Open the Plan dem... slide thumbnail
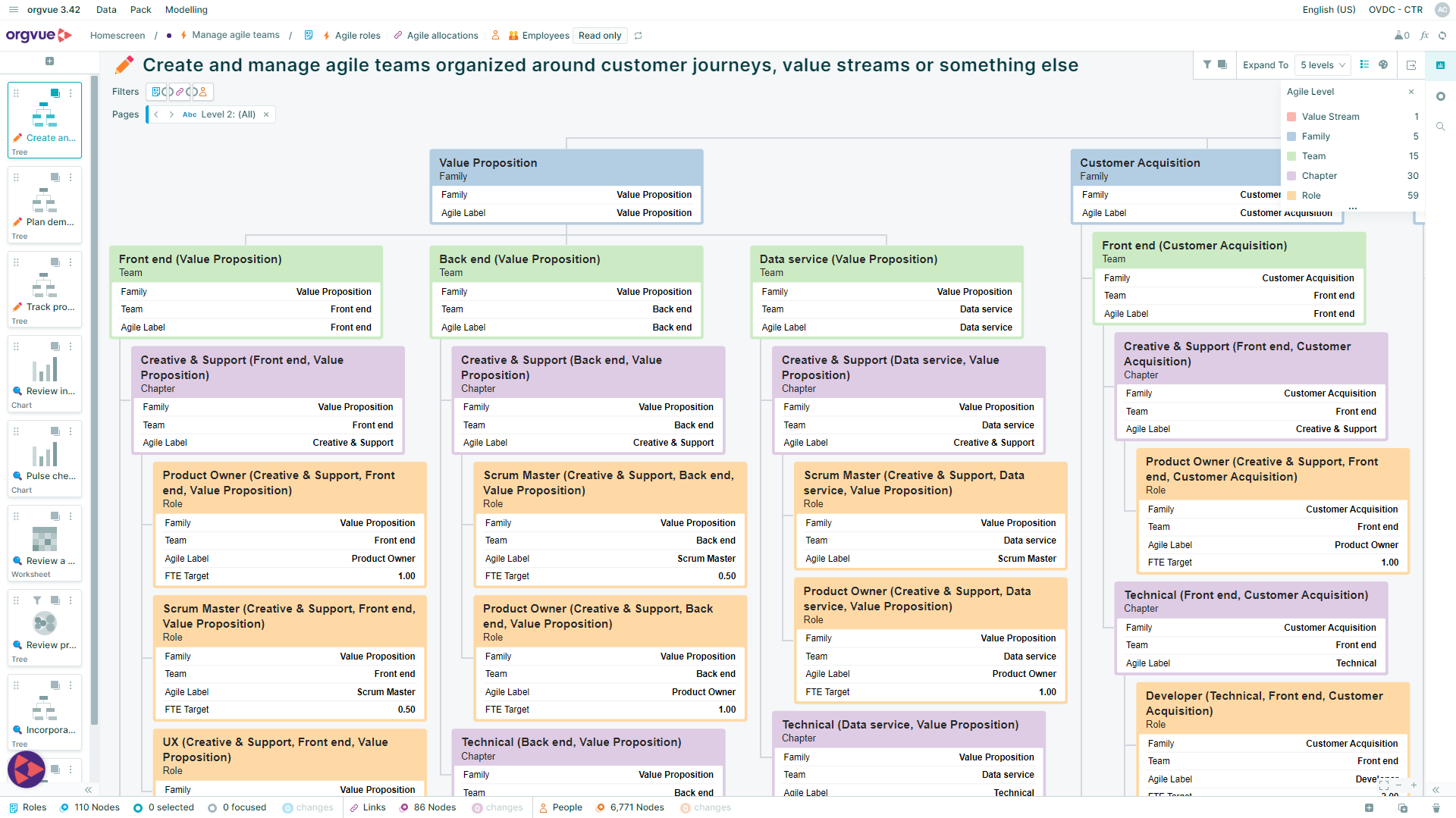This screenshot has height=818, width=1456. point(45,205)
